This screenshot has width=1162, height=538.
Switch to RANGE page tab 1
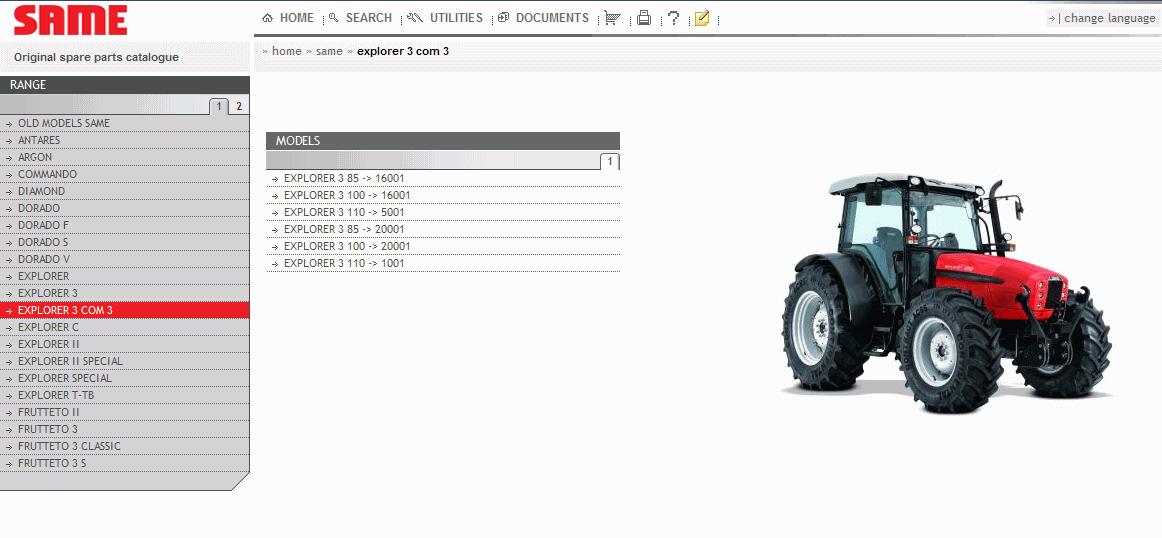click(219, 107)
